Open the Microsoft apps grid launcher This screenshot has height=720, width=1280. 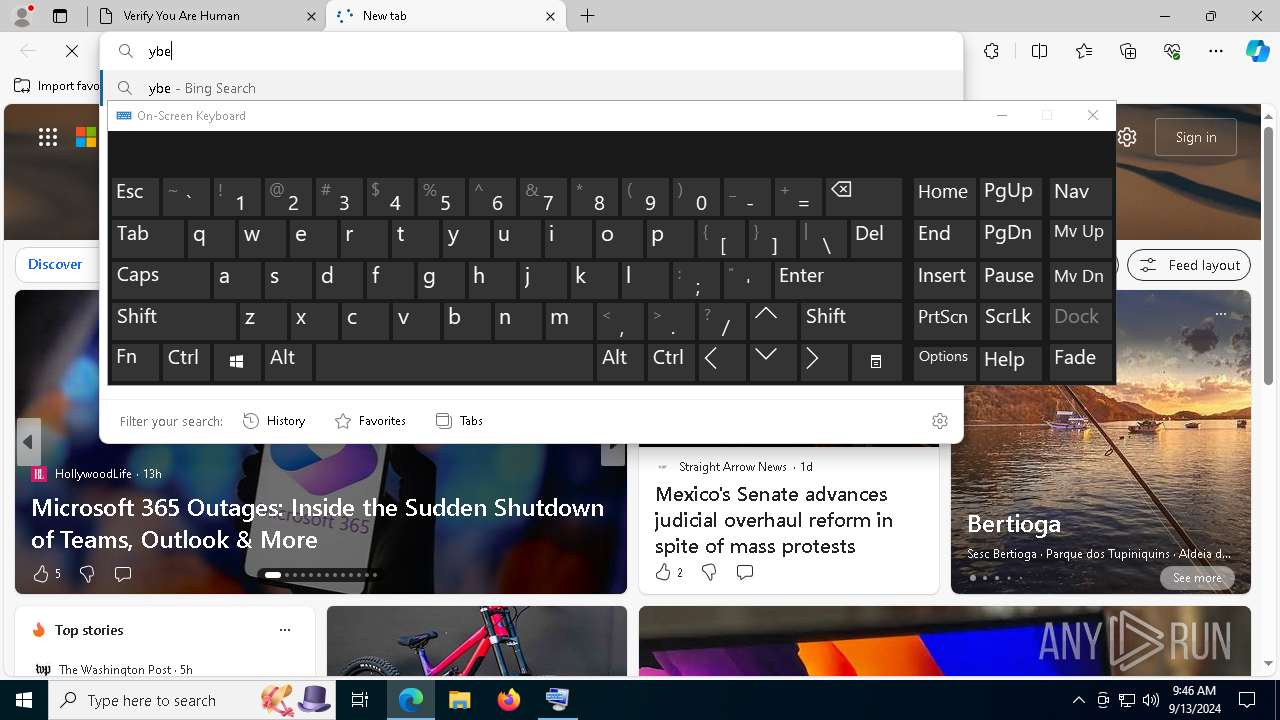tap(48, 137)
